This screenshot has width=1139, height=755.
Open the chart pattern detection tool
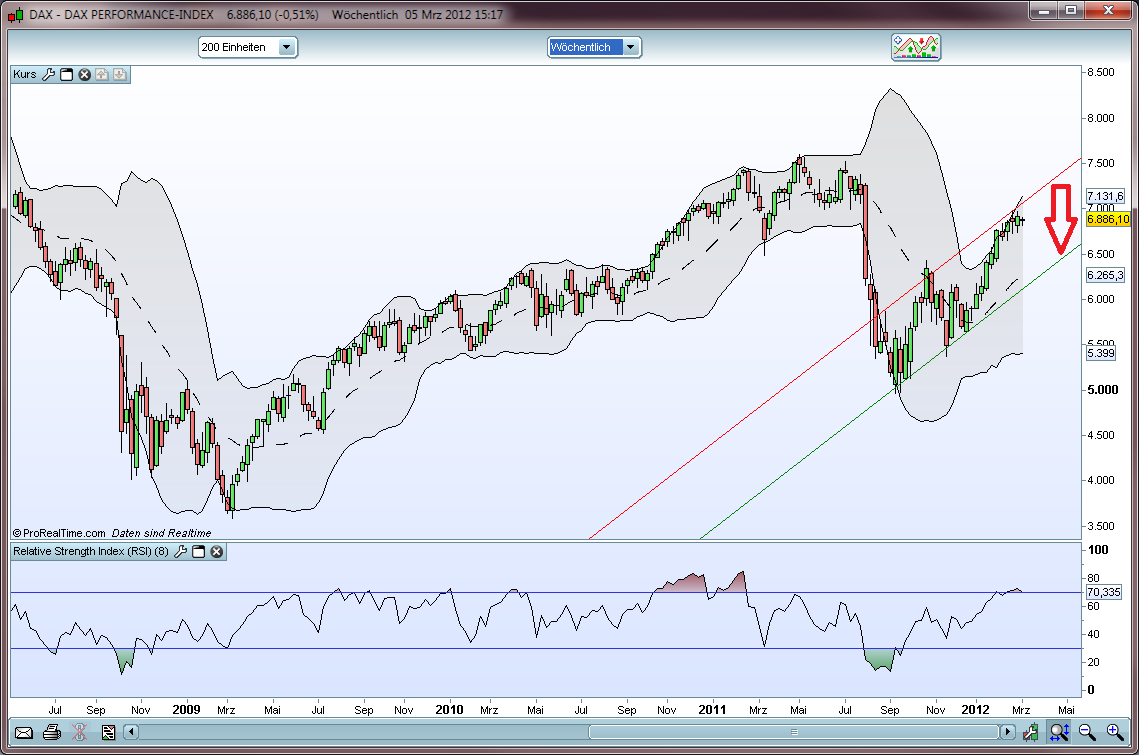915,47
